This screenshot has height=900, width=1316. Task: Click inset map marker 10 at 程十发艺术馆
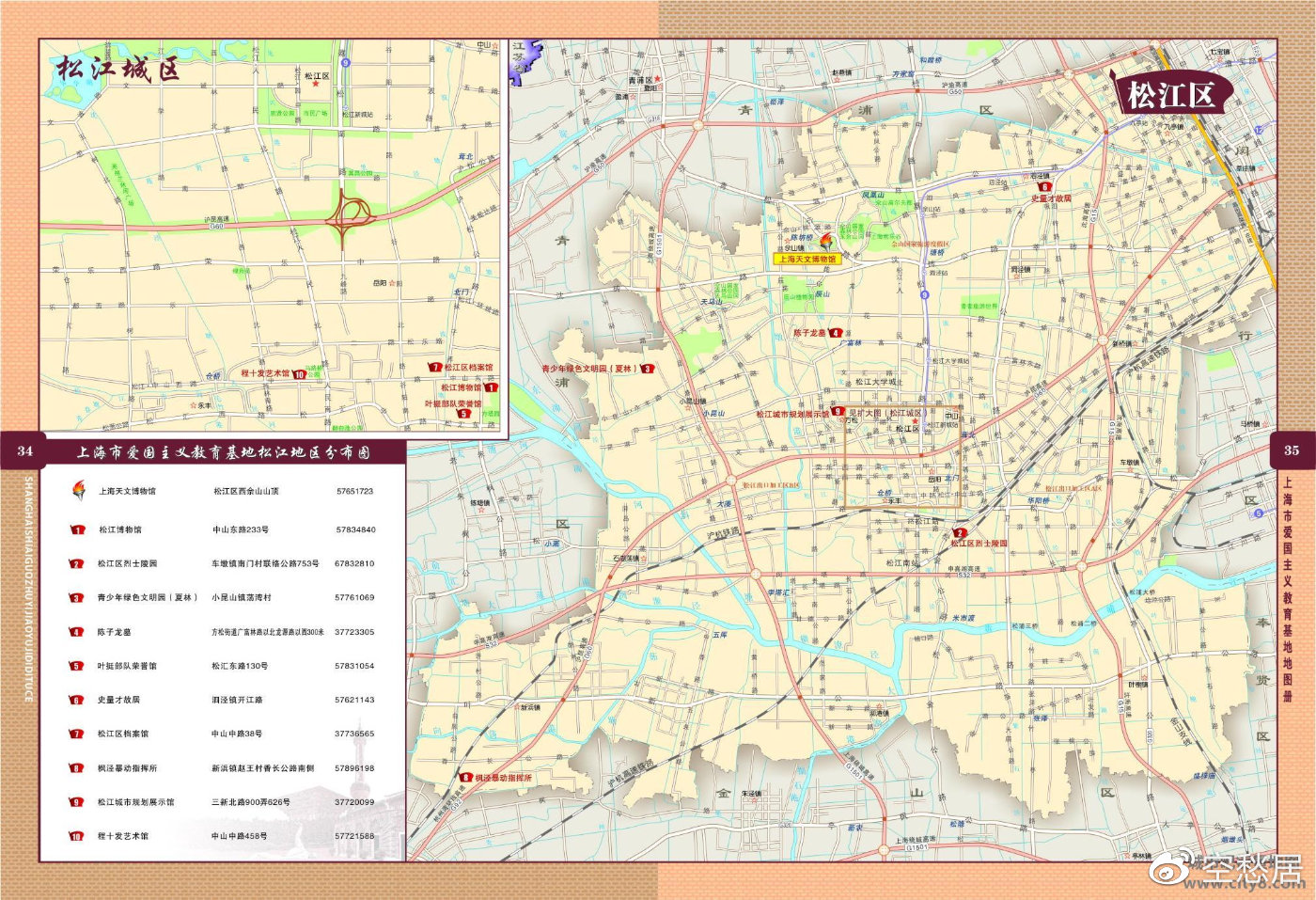click(299, 373)
